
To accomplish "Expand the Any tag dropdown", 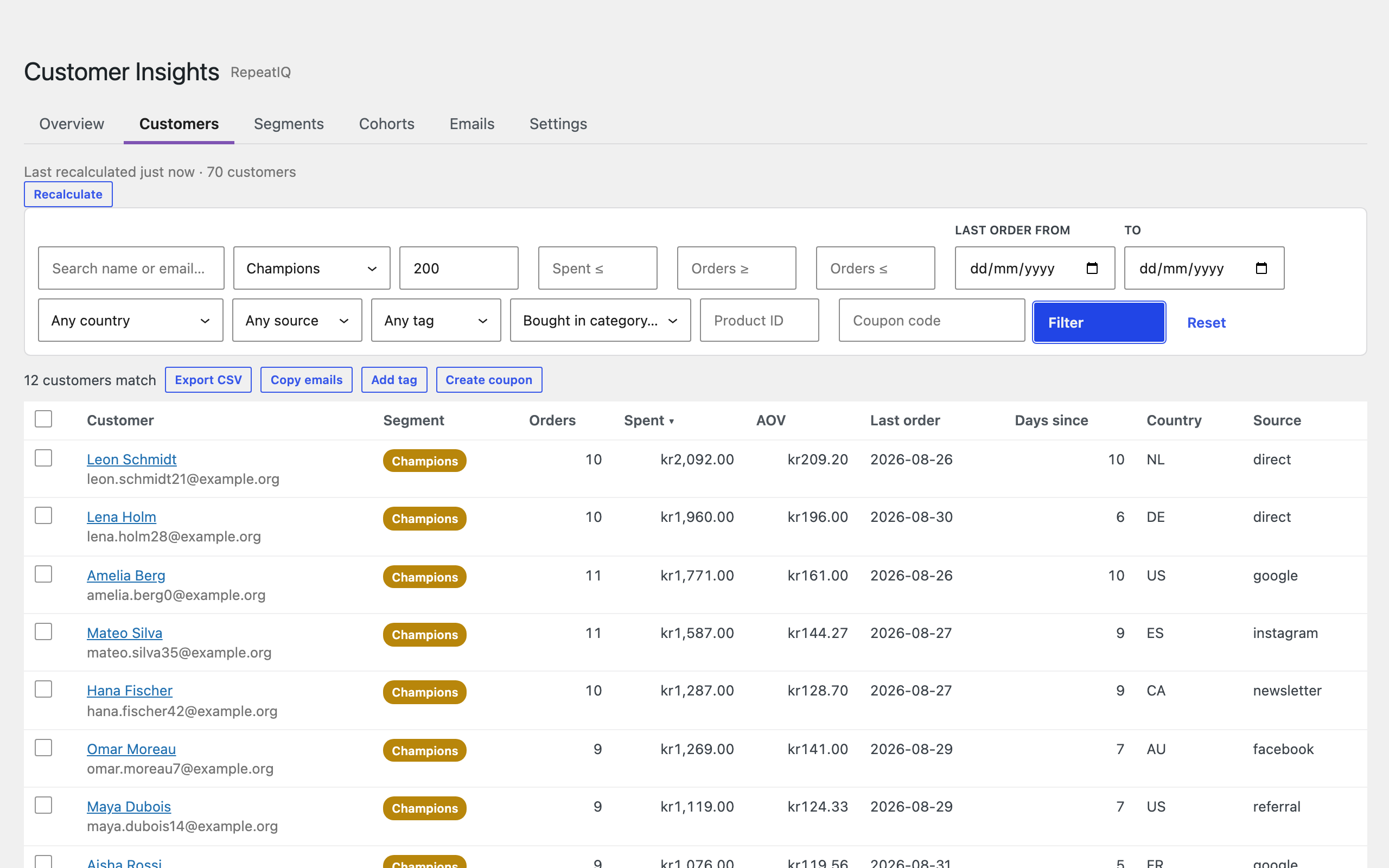I will pyautogui.click(x=436, y=320).
